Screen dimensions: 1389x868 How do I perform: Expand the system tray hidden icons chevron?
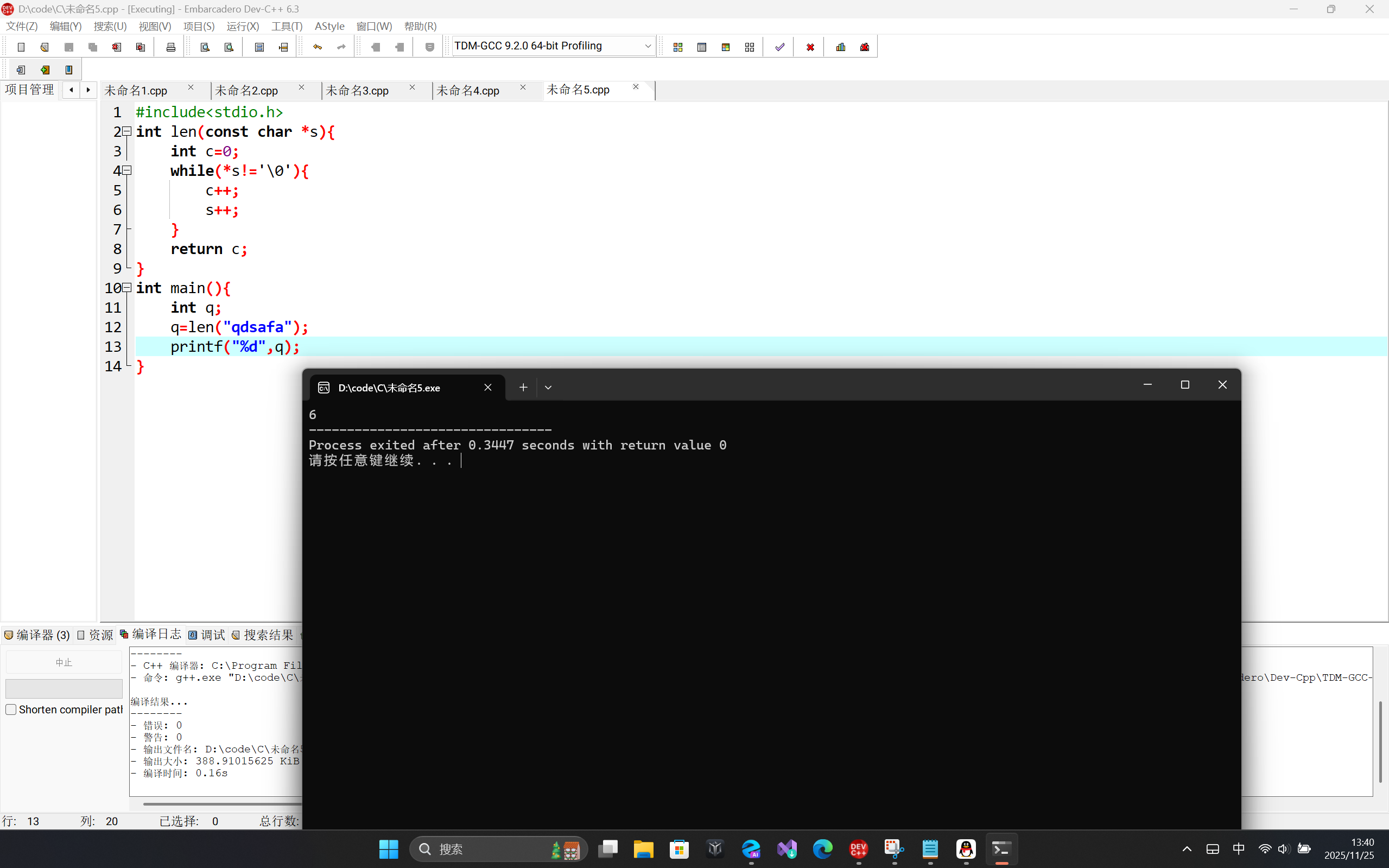1187,849
